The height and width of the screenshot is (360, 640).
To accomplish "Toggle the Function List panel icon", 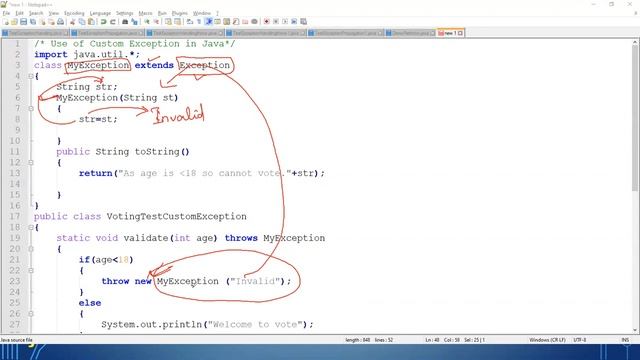I will [236, 21].
